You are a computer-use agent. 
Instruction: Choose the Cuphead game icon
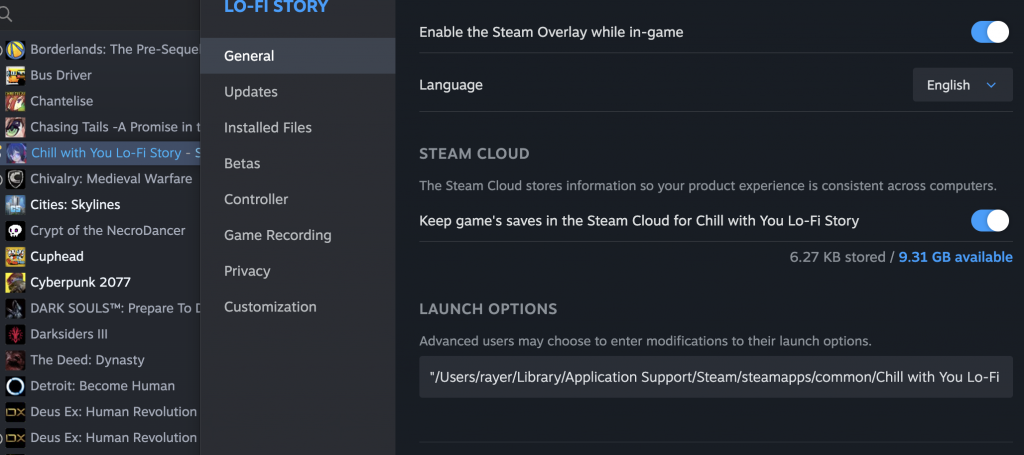(15, 257)
